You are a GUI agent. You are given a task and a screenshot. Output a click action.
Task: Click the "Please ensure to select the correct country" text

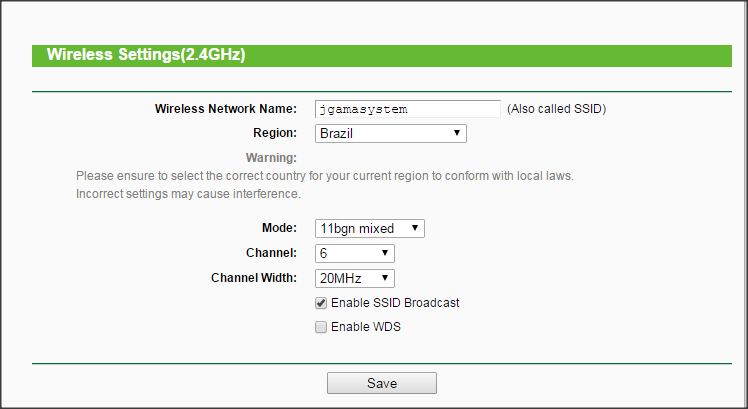point(324,175)
